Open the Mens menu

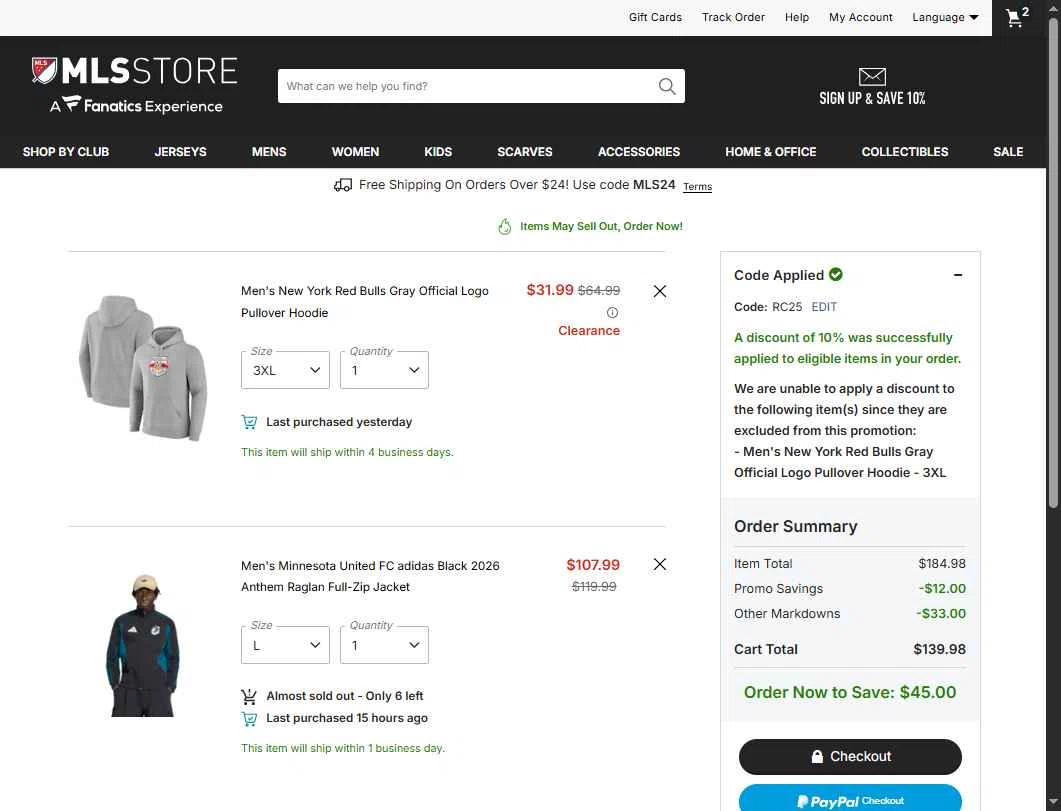coord(269,152)
